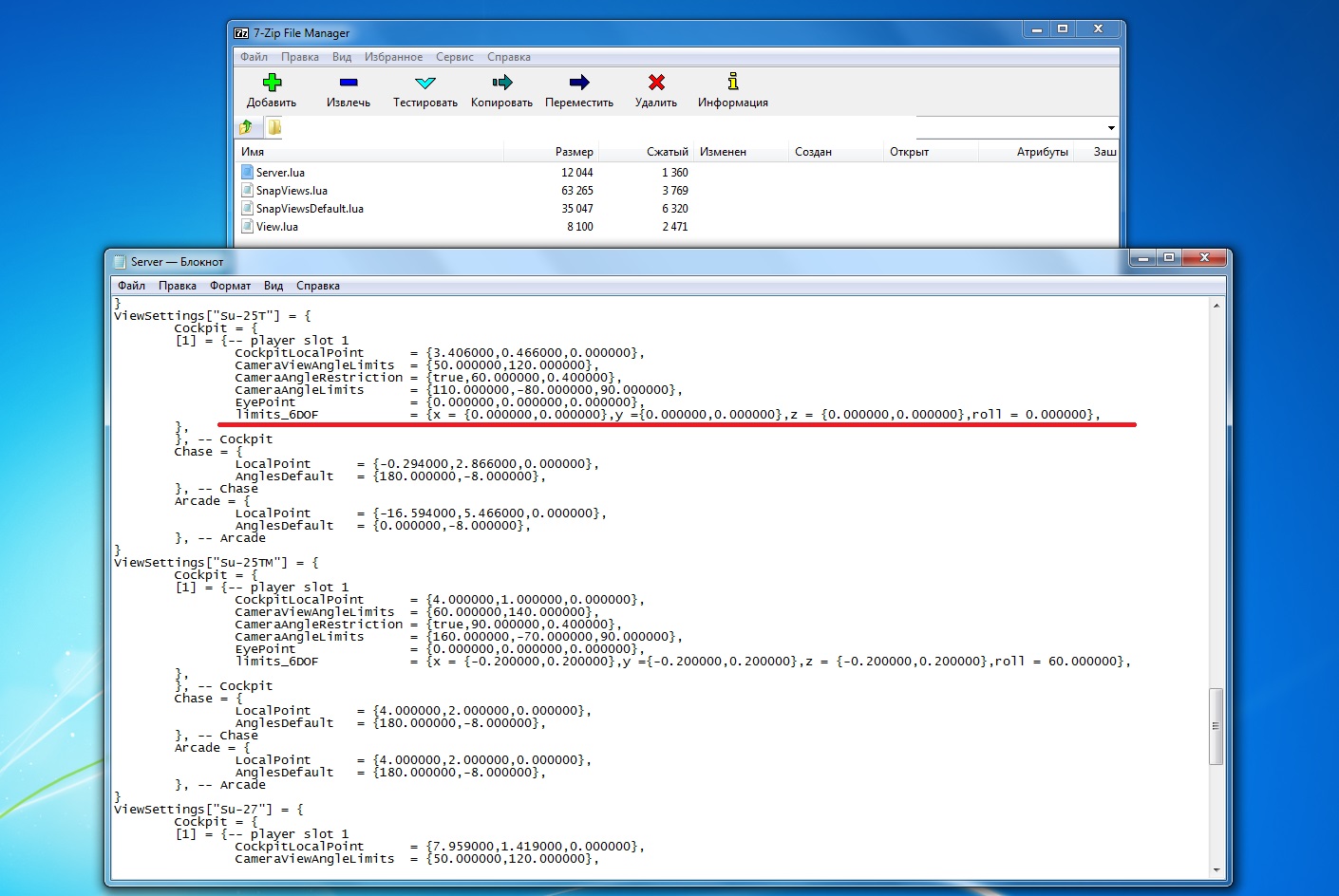
Task: Click the View.lua file icon
Action: tap(248, 226)
